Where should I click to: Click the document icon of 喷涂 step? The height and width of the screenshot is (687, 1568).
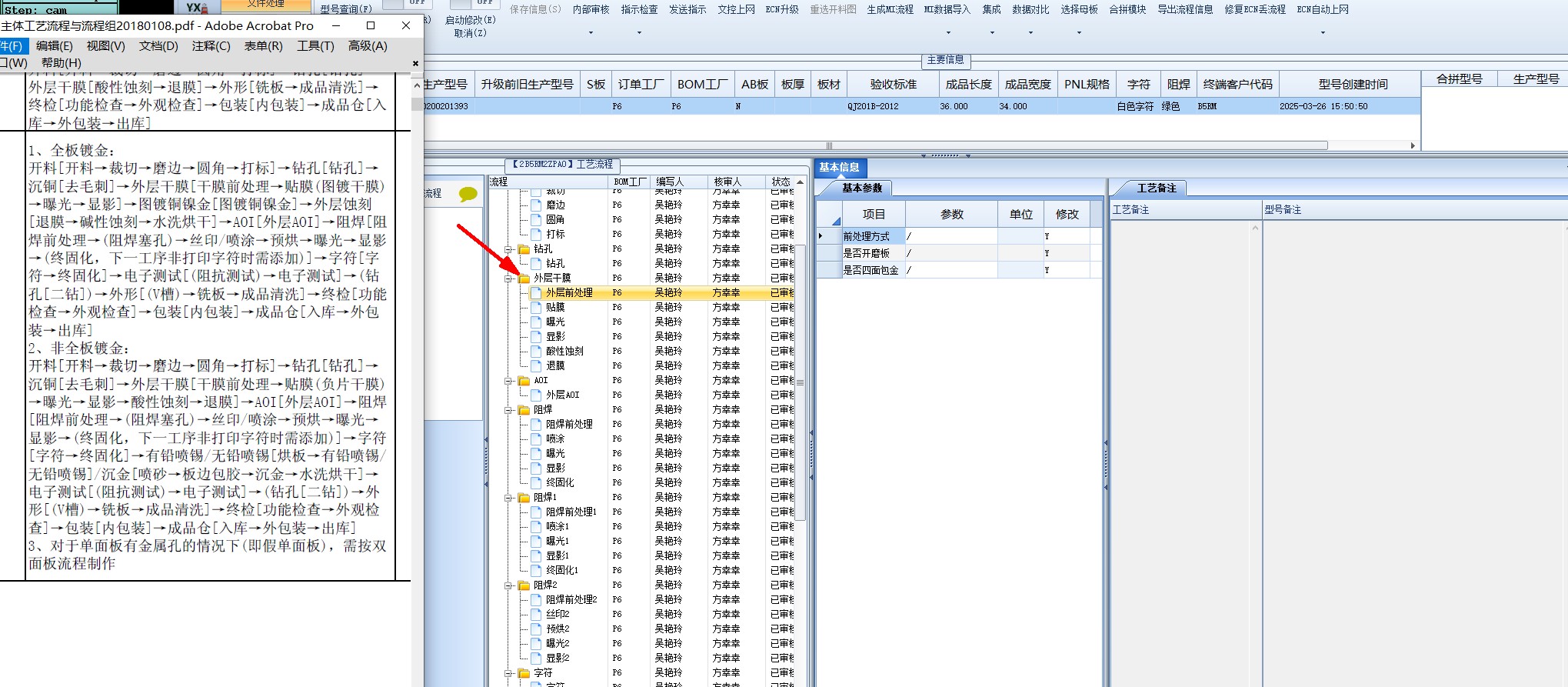coord(536,439)
